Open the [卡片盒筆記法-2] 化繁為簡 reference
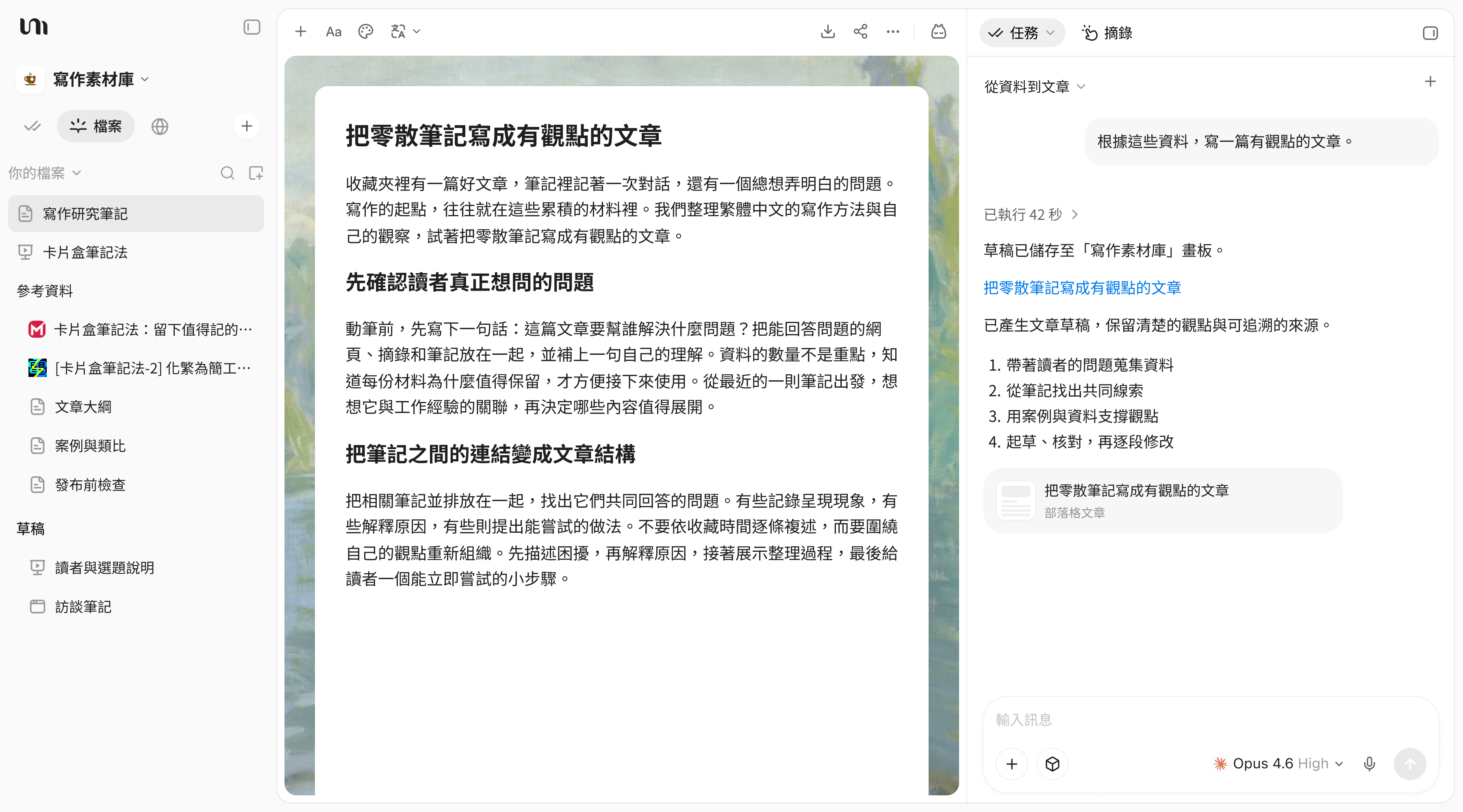The height and width of the screenshot is (812, 1463). pyautogui.click(x=140, y=368)
